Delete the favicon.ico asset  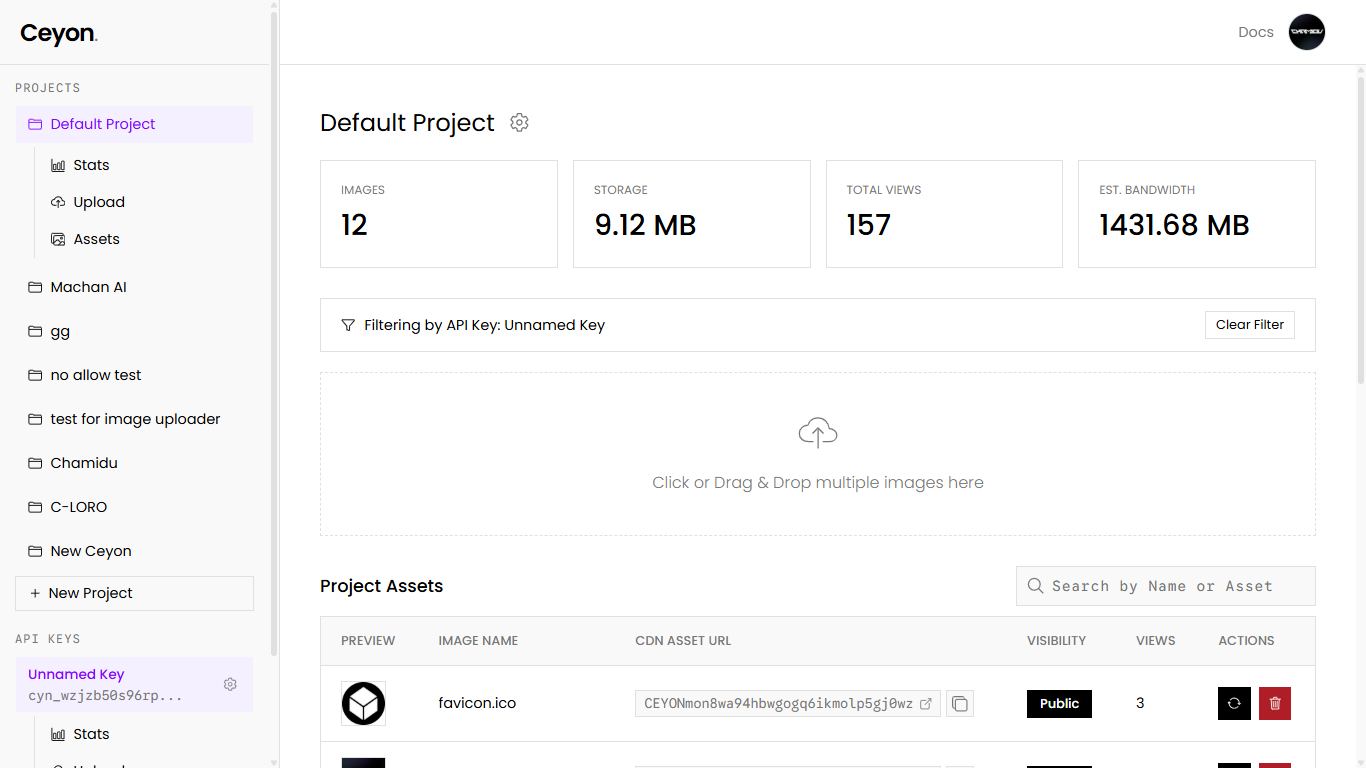(1275, 703)
